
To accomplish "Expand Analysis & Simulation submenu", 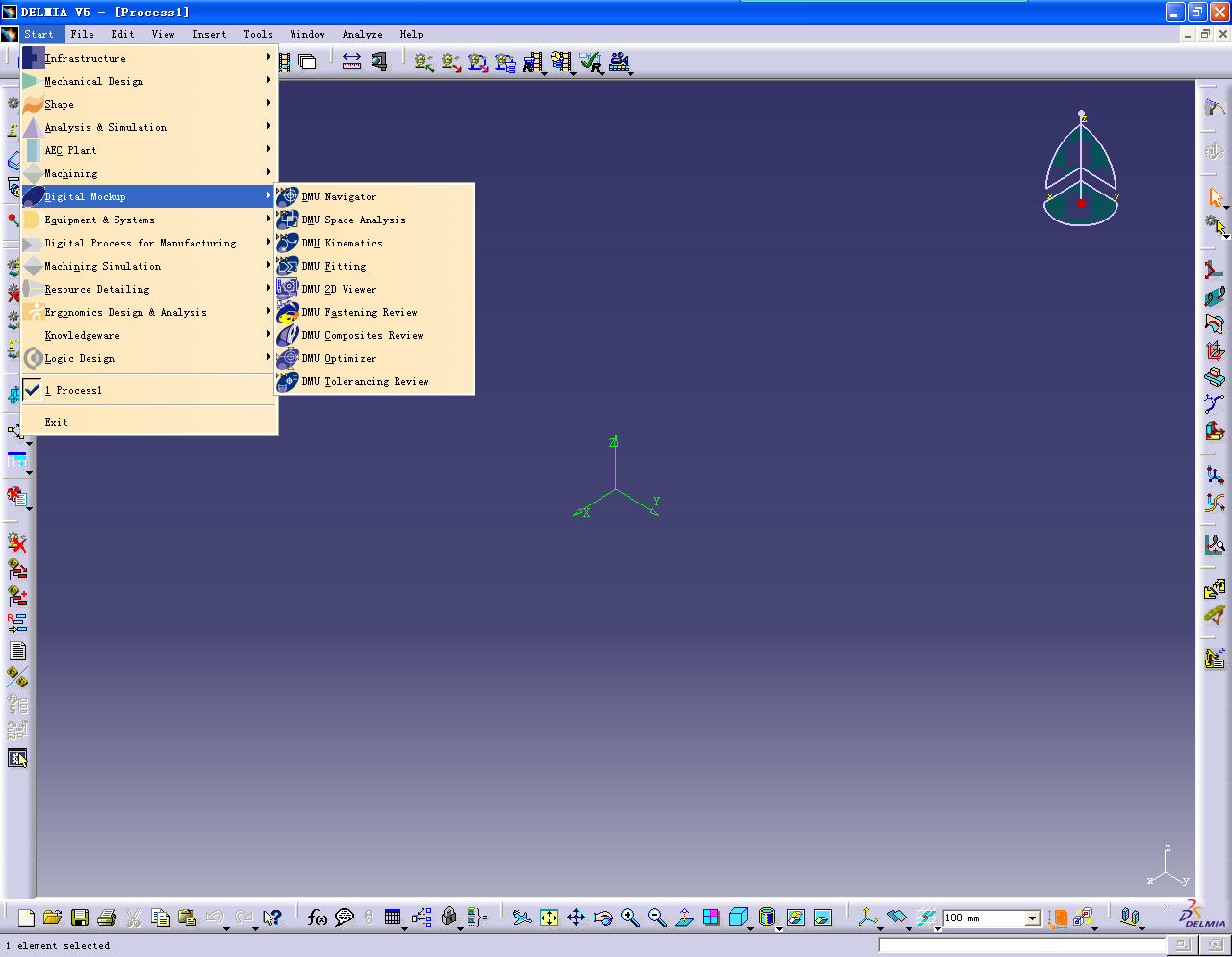I will 149,127.
